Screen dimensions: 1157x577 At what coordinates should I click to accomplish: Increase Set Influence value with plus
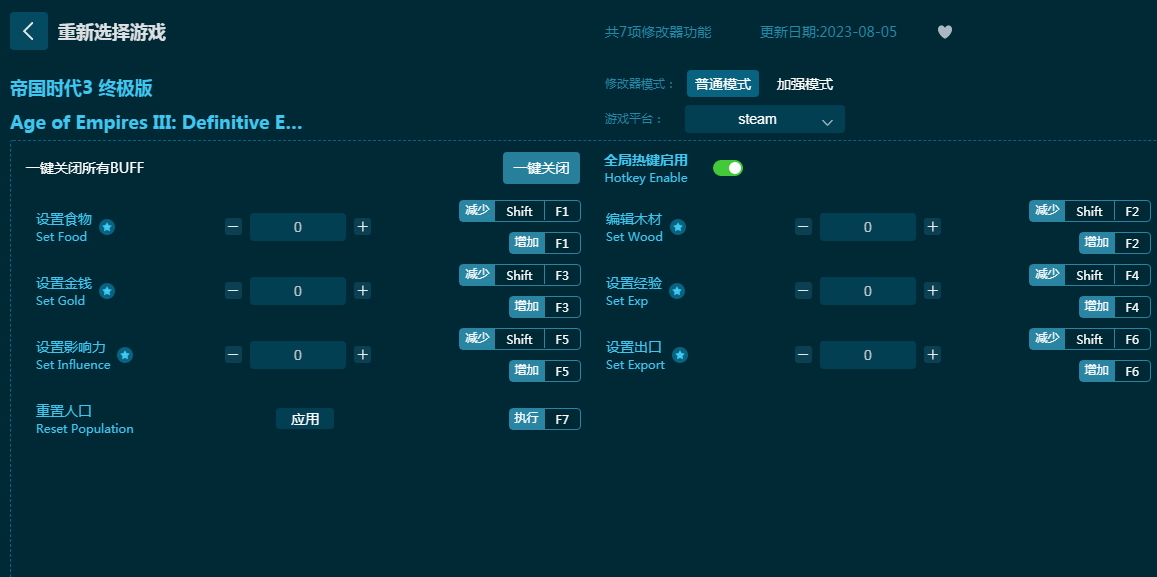pos(362,355)
